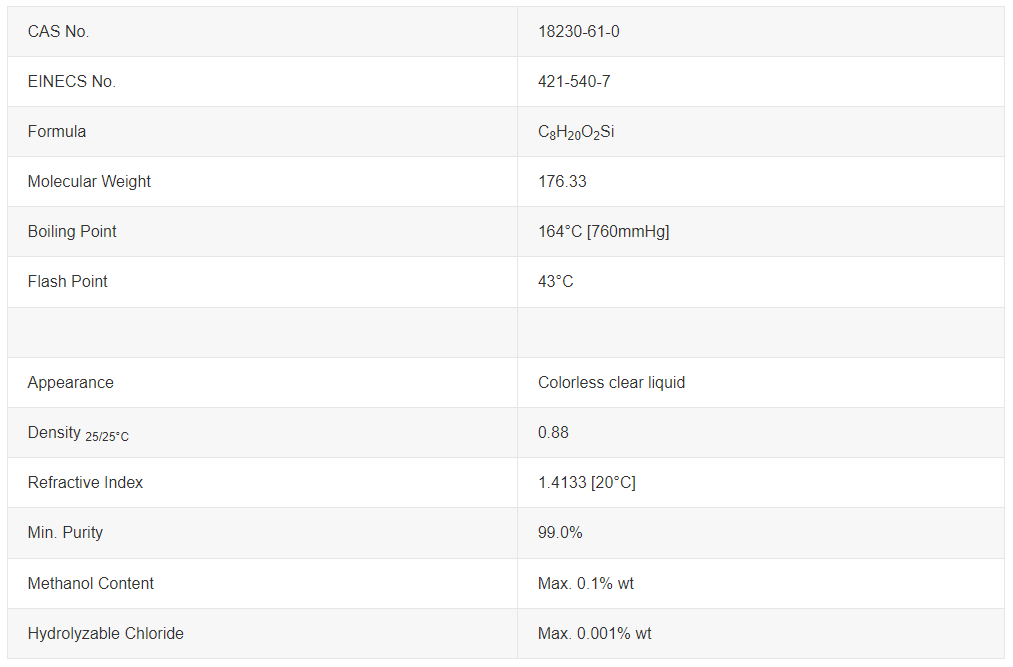Click the Methanol Content max value

(585, 584)
